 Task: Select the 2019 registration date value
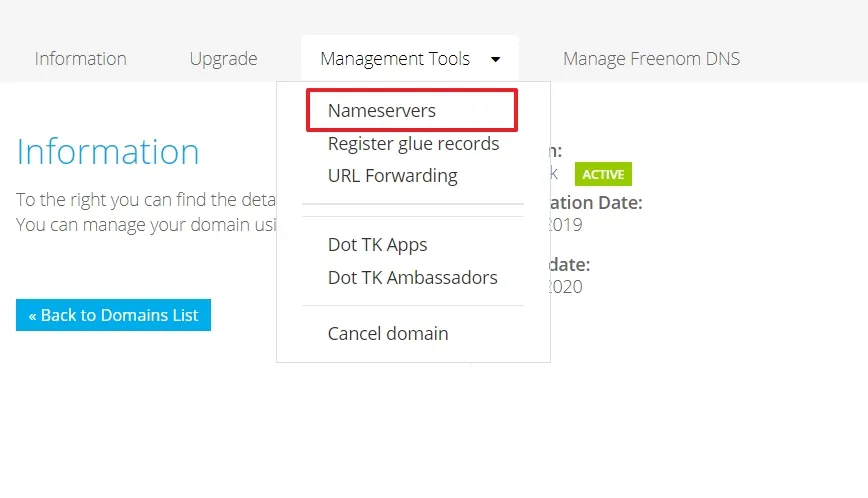(566, 225)
